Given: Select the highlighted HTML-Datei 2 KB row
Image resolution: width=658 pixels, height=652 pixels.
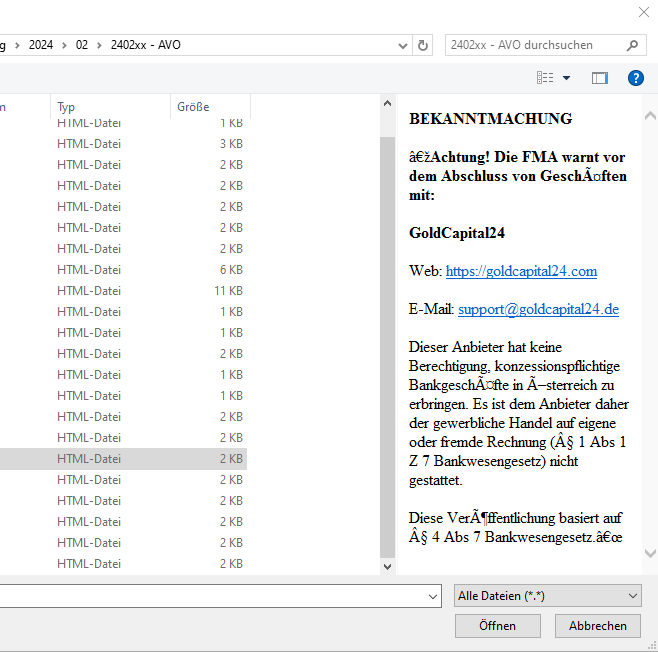Looking at the screenshot, I should (x=123, y=459).
